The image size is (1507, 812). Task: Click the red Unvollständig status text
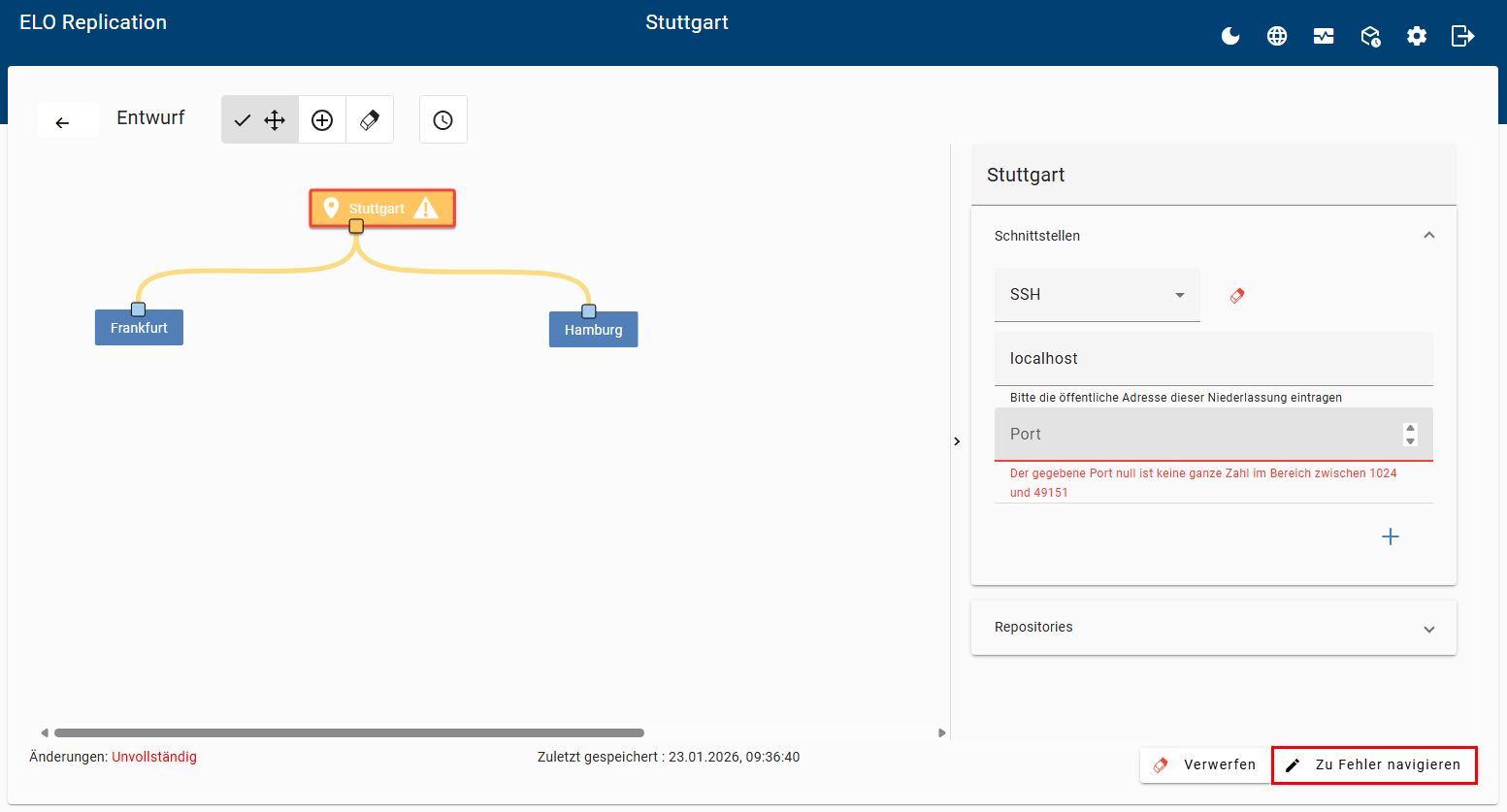coord(154,757)
